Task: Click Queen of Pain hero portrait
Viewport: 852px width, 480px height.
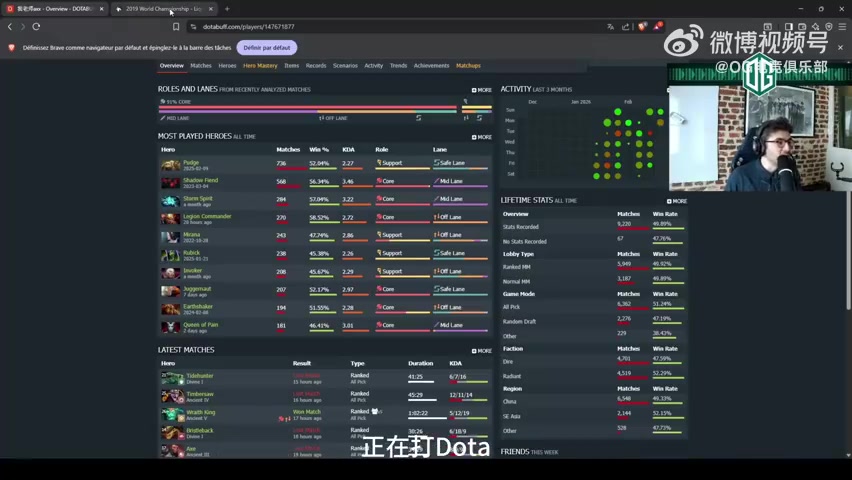Action: (x=170, y=327)
